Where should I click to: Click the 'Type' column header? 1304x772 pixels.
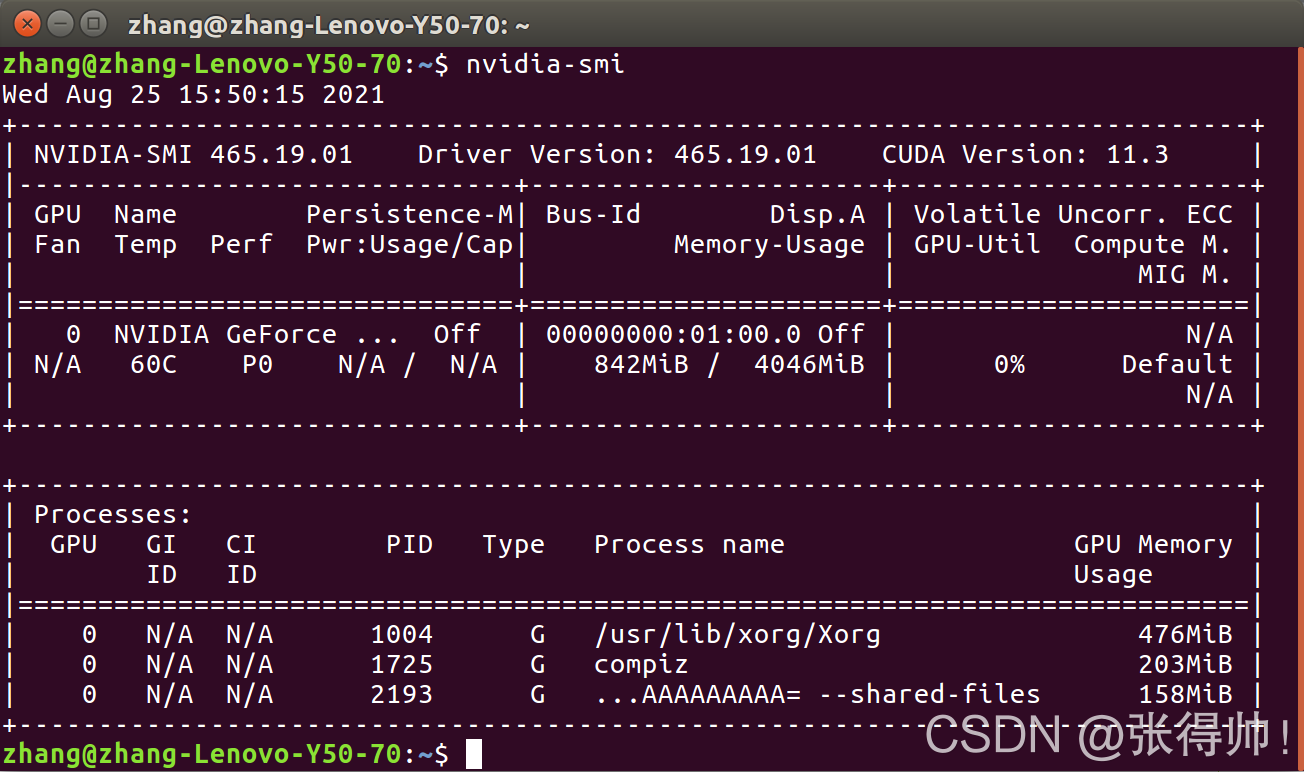click(513, 545)
